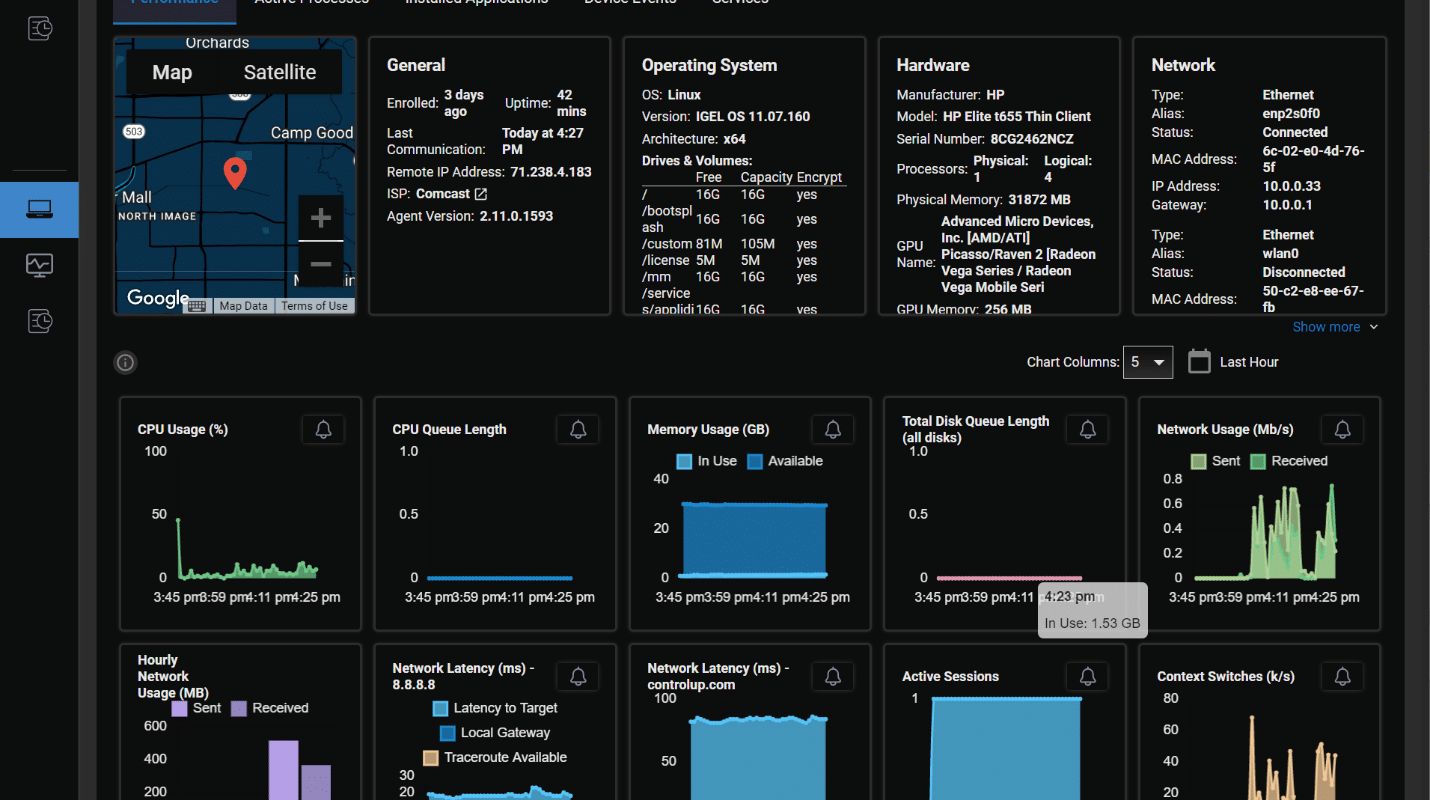
Task: Toggle Local Gateway legend item
Action: (495, 733)
